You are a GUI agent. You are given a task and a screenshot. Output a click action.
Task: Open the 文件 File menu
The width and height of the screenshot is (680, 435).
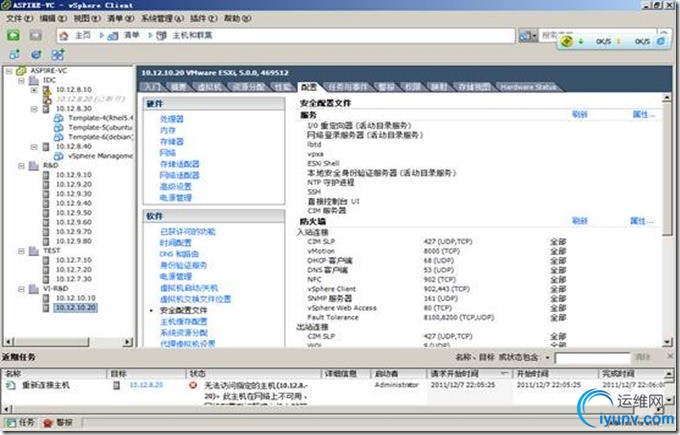[x=20, y=19]
